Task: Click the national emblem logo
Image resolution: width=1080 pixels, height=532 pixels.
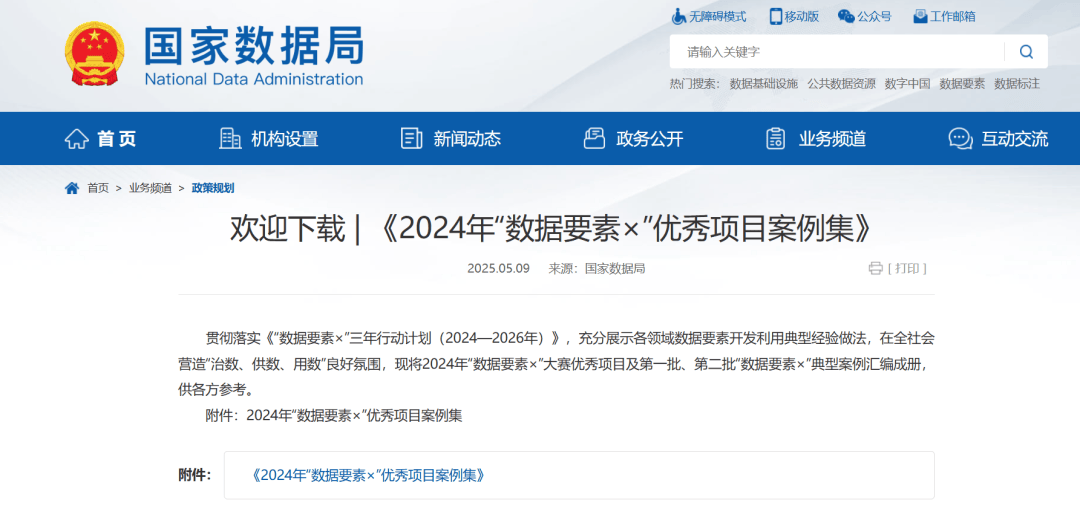Action: coord(95,54)
